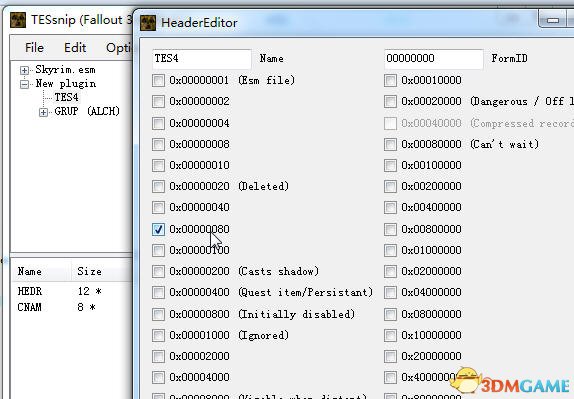
Task: Select Skyrim.esm in the plugin tree
Action: [x=66, y=70]
